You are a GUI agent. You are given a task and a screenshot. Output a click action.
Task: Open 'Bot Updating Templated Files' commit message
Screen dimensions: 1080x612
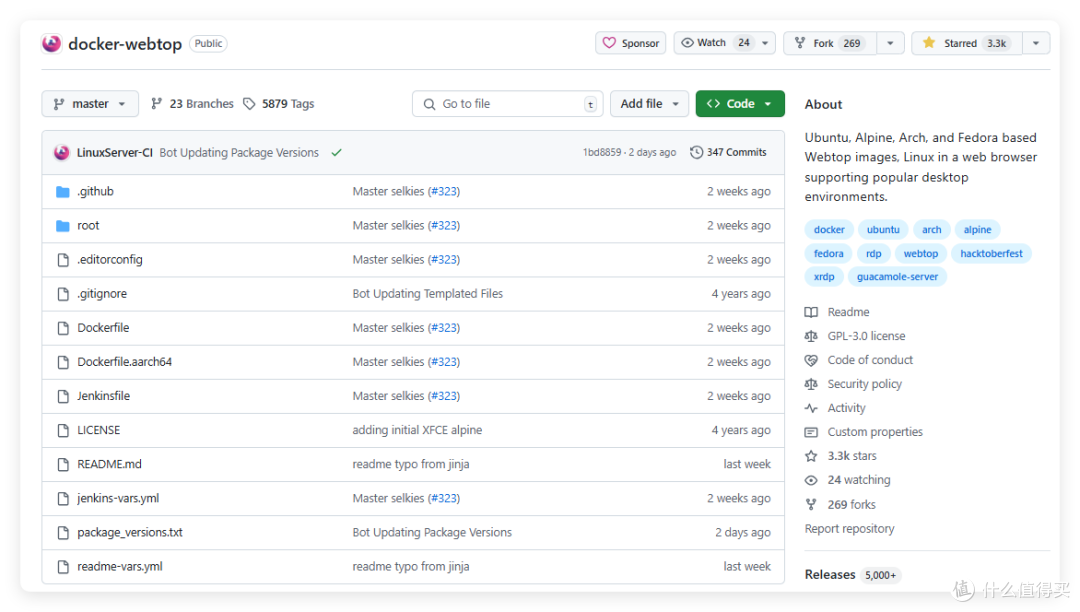(x=428, y=294)
